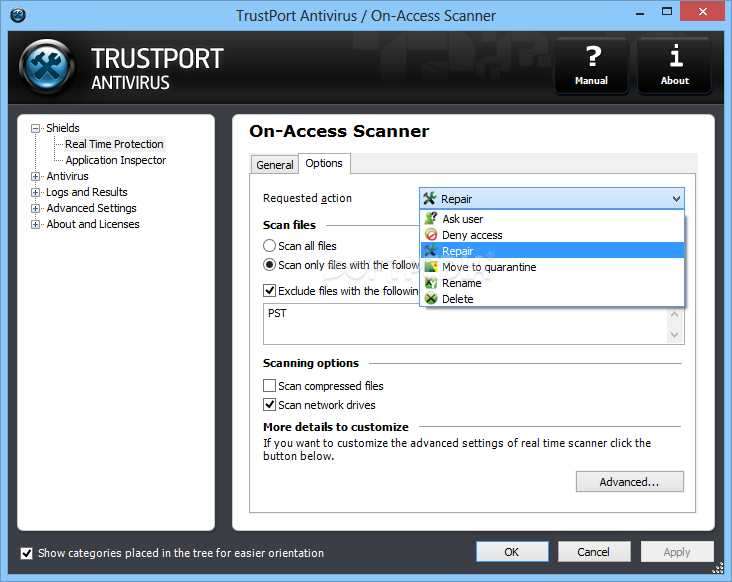Maximize the TrustPort Antivirus window
The image size is (732, 582).
click(667, 12)
